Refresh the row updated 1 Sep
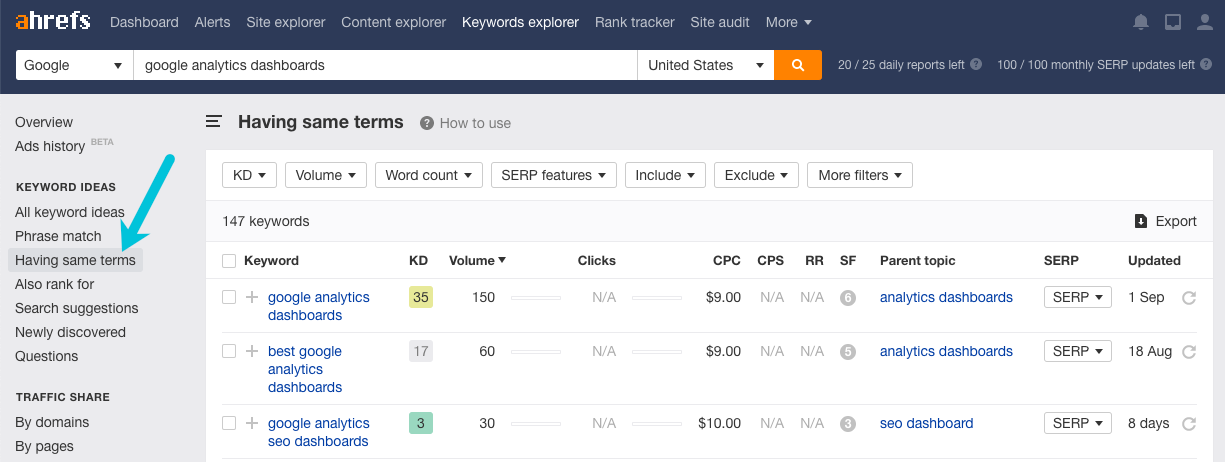 [1189, 298]
